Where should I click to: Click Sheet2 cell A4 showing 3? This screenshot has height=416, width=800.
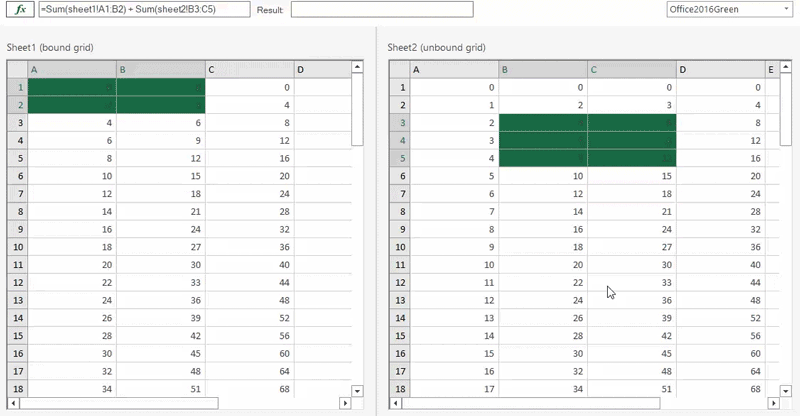454,141
